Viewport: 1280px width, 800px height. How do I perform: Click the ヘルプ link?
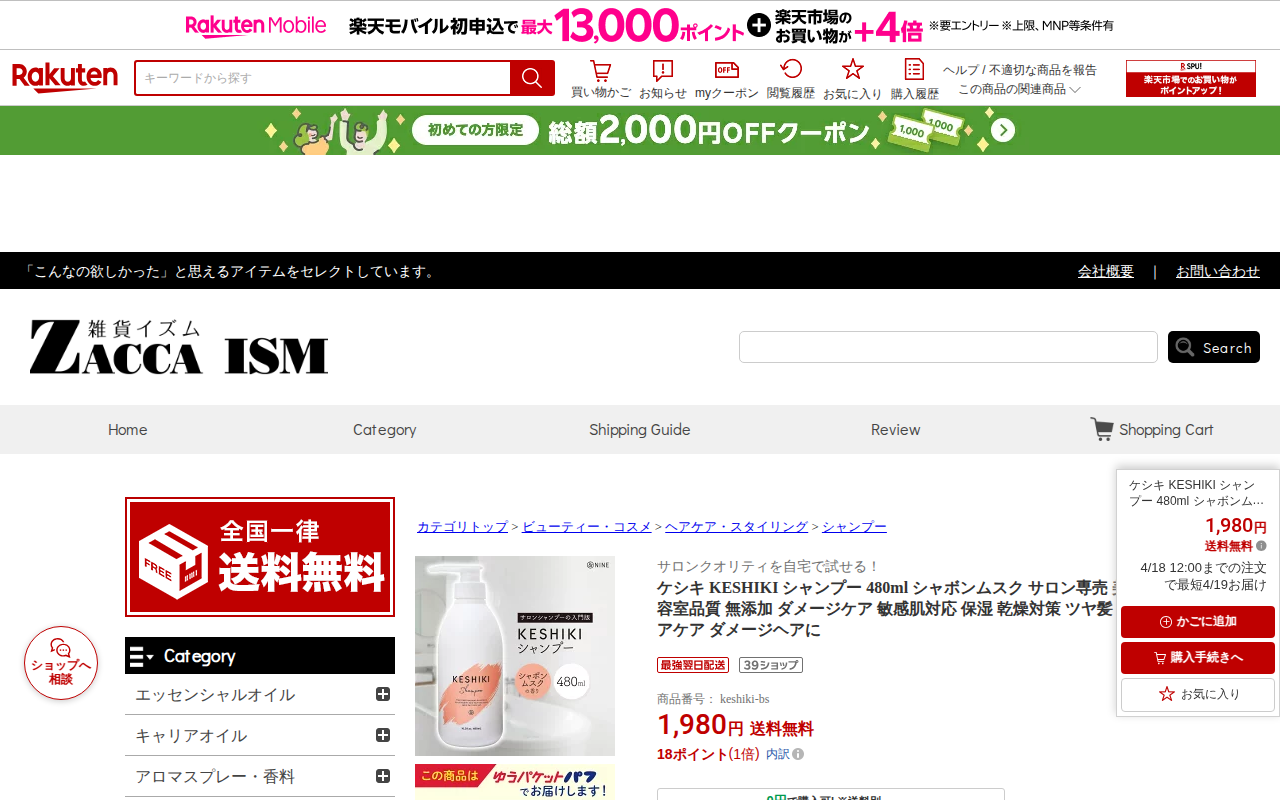961,70
